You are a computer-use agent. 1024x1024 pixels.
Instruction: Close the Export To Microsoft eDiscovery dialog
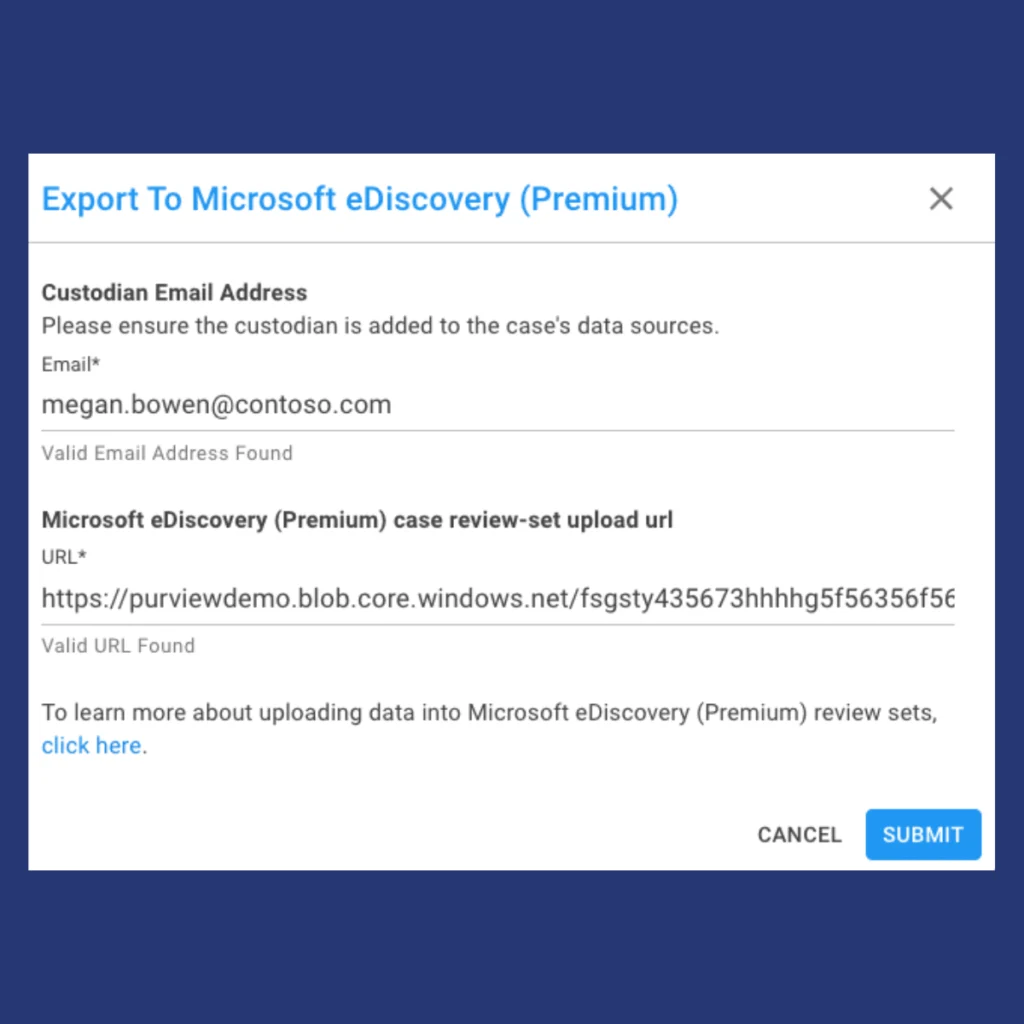[x=940, y=199]
